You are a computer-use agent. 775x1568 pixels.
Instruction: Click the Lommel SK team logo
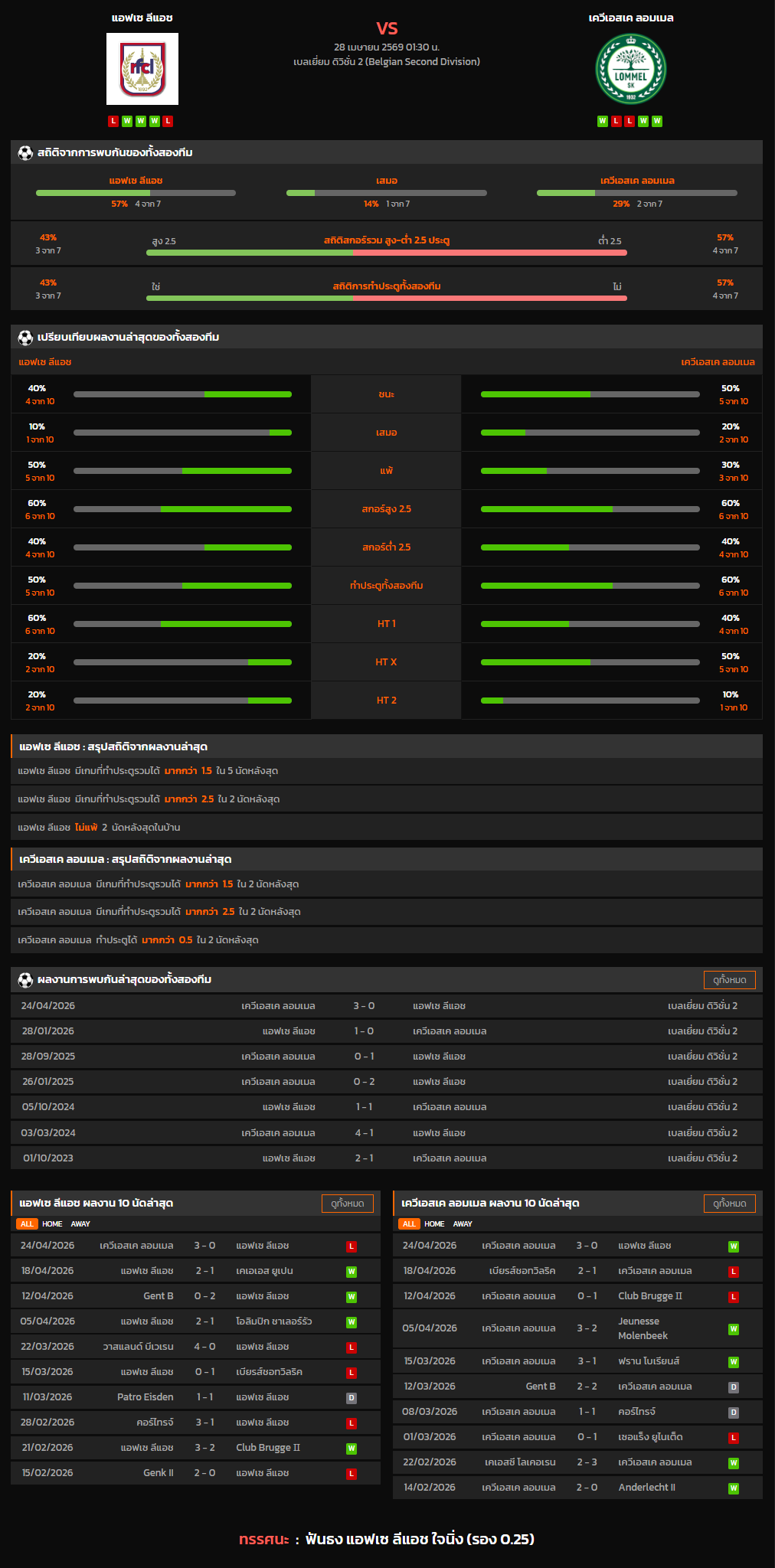pos(631,69)
